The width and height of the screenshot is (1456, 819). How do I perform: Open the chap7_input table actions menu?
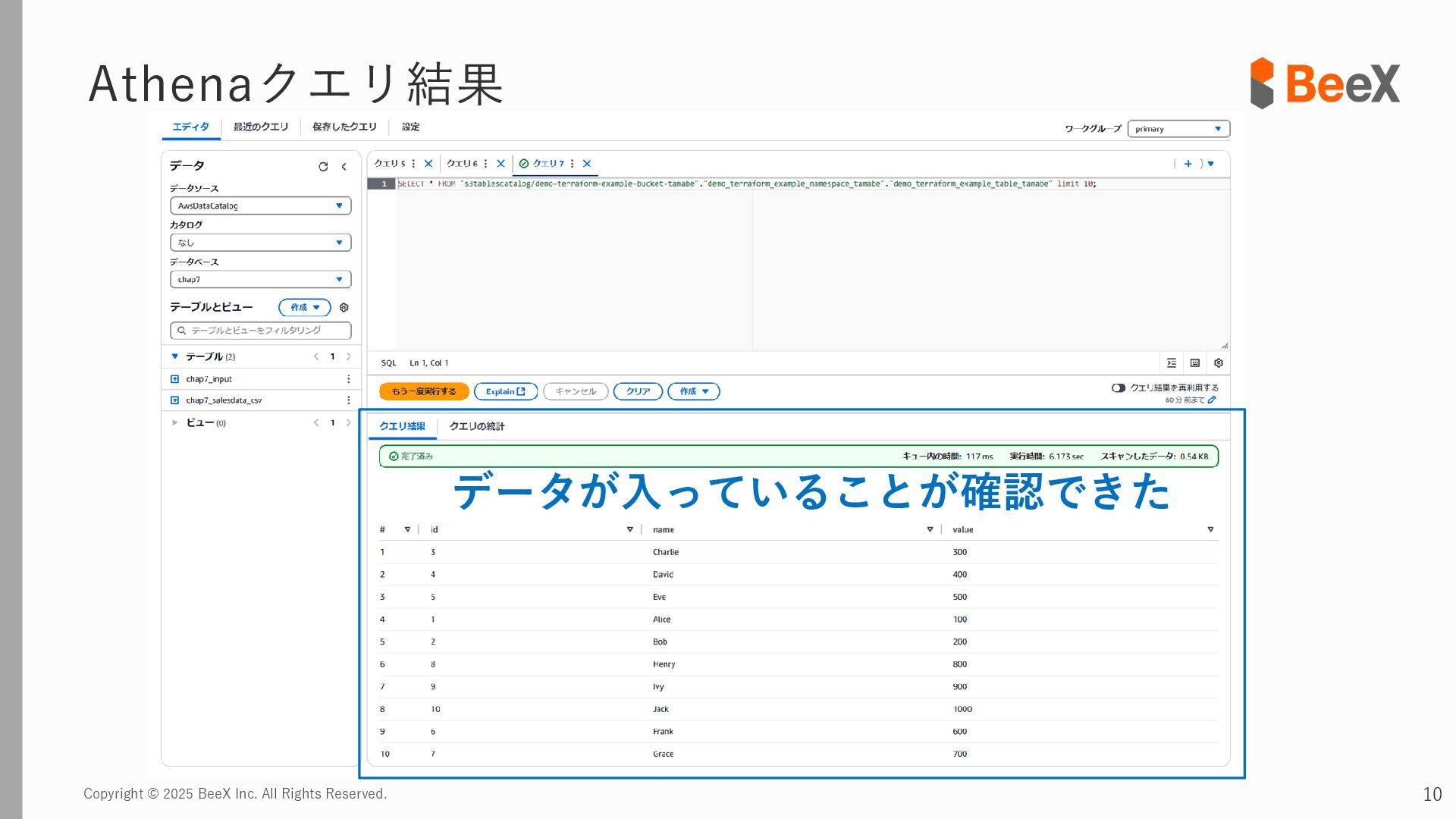[348, 379]
